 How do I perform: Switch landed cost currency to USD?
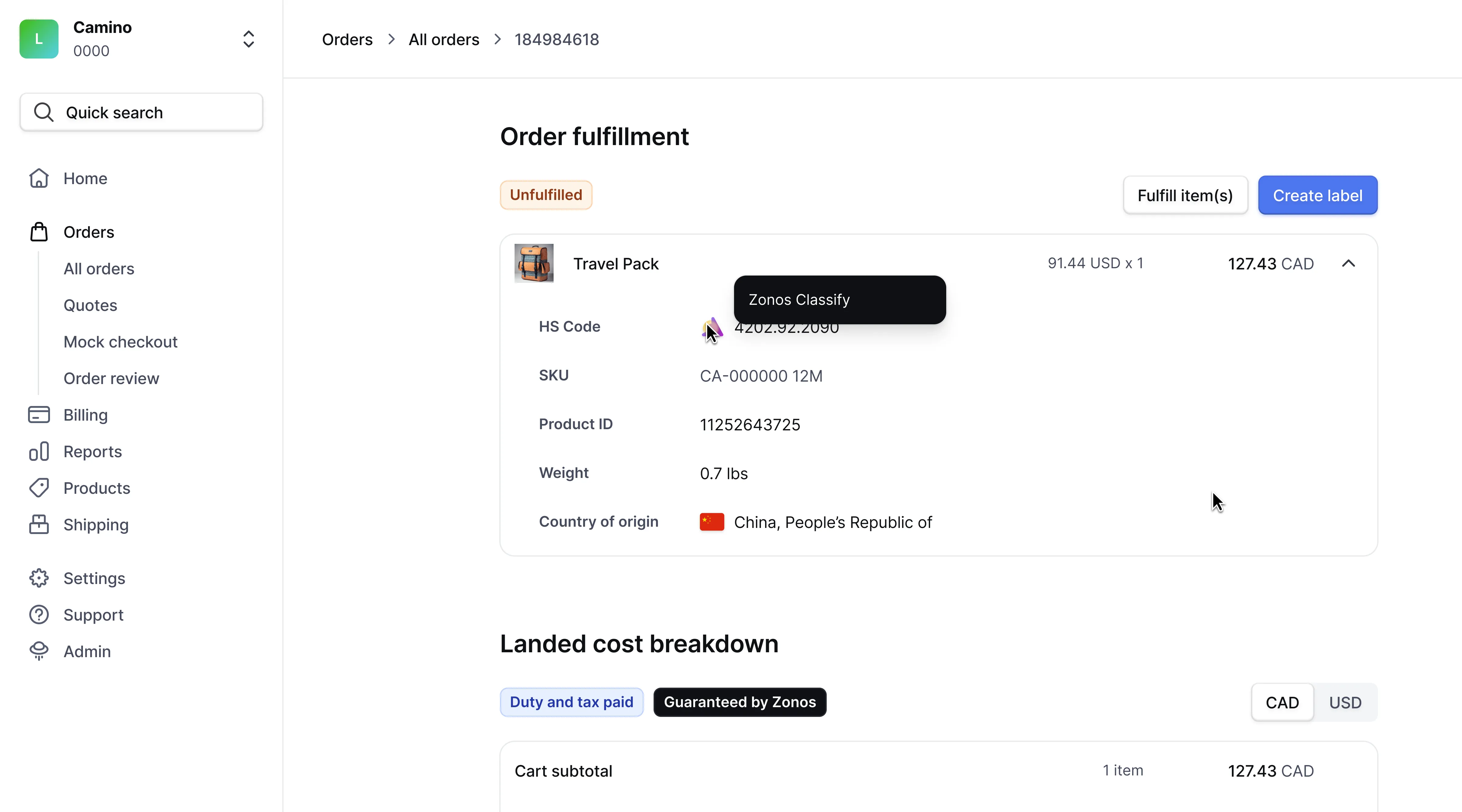(1345, 703)
